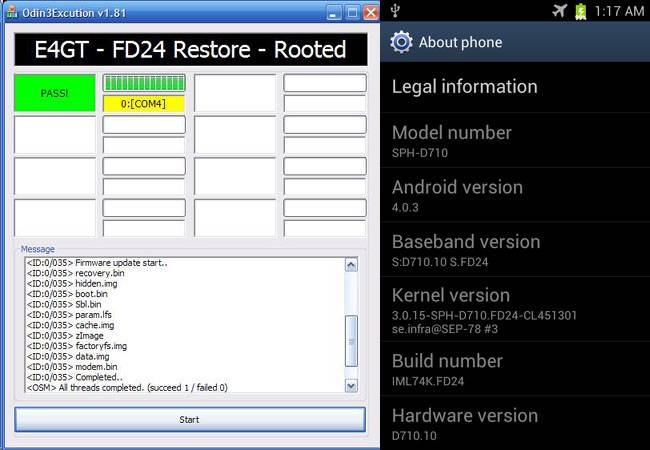This screenshot has height=450, width=650.
Task: Click the 'boot.bin' log line
Action: (67, 294)
